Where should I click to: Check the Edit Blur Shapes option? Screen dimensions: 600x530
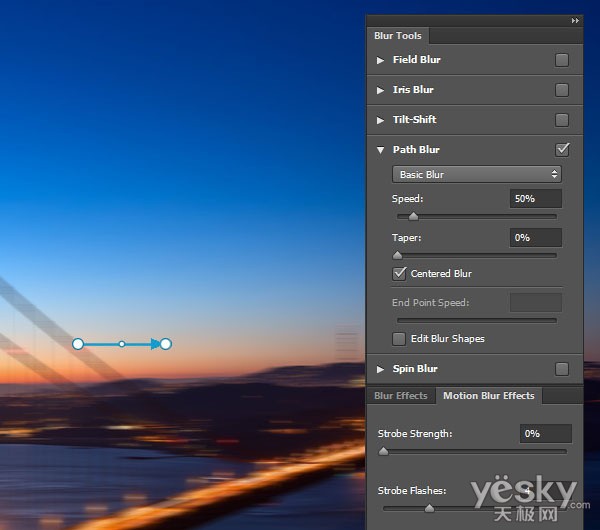click(399, 339)
